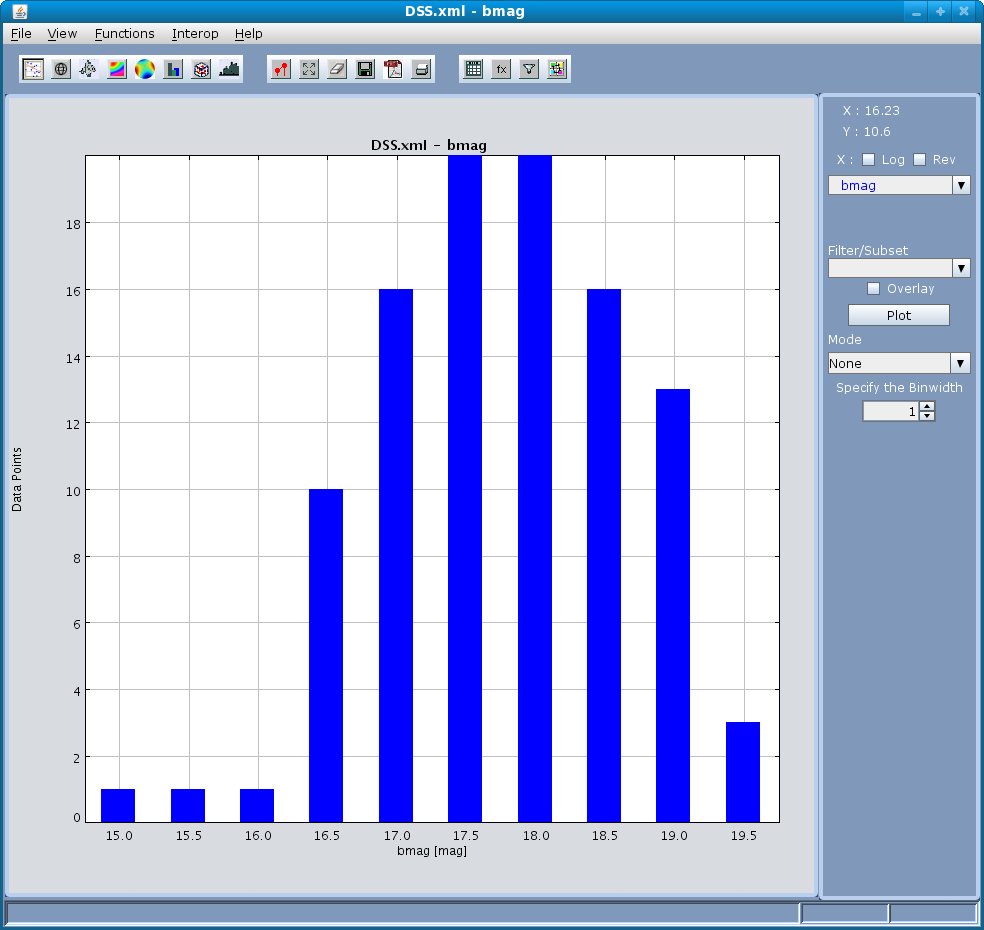Open the Mode dropdown showing None
Viewport: 984px width, 930px height.
(x=898, y=364)
